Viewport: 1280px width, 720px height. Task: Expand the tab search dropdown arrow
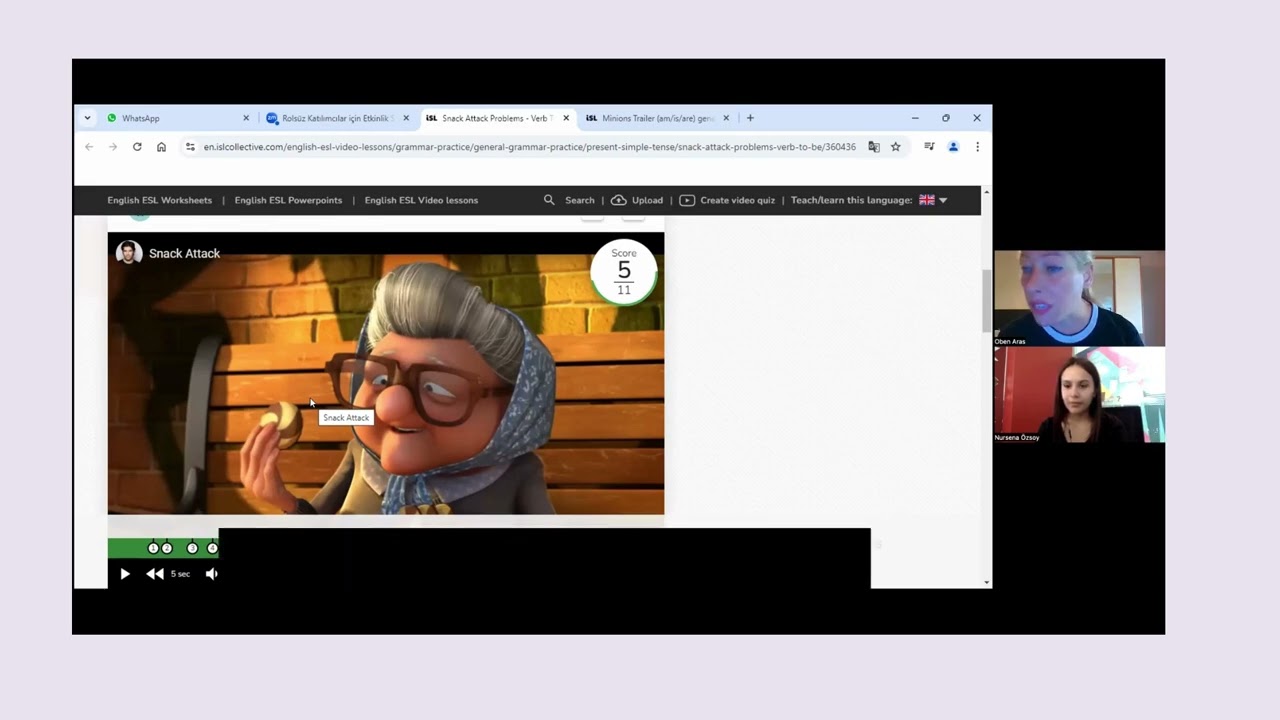[x=87, y=118]
